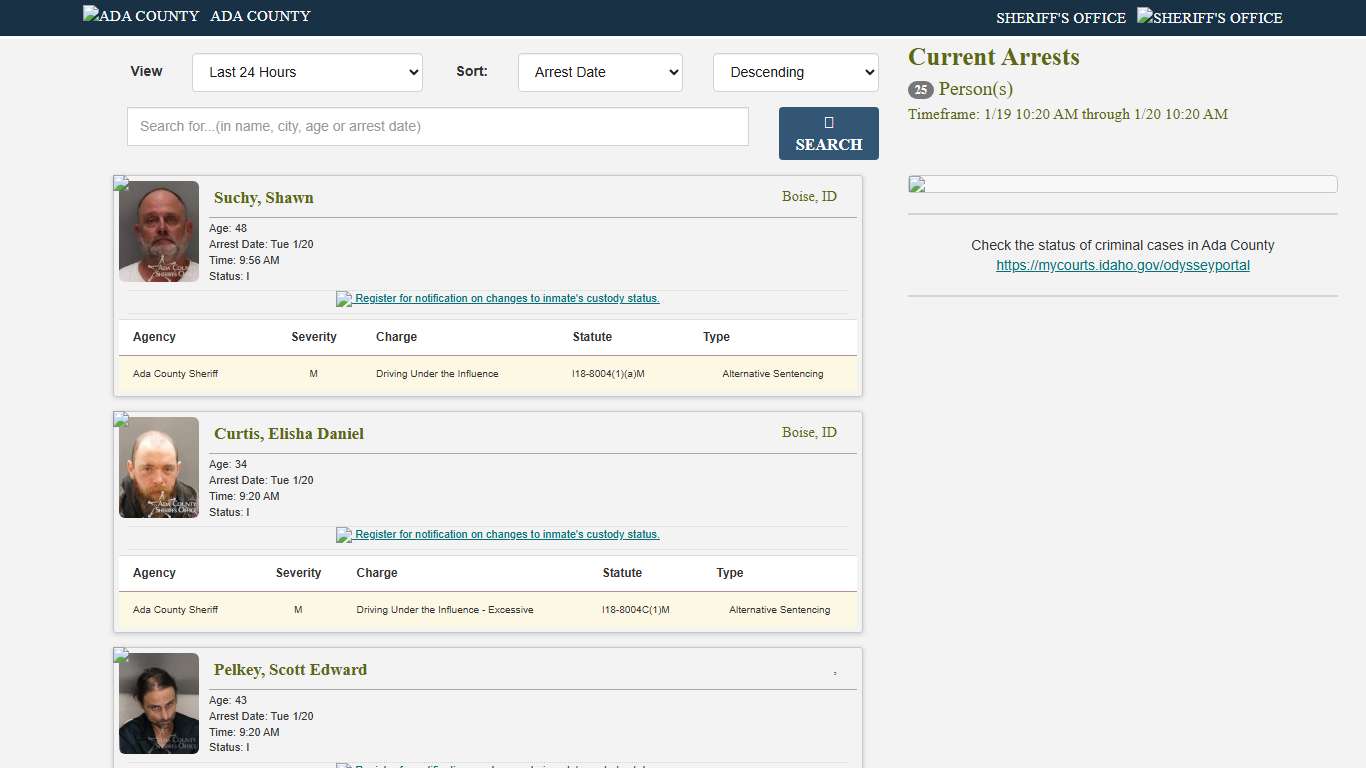Screen dimensions: 1366x768
Task: Open the View timeframe dropdown
Action: coord(307,72)
